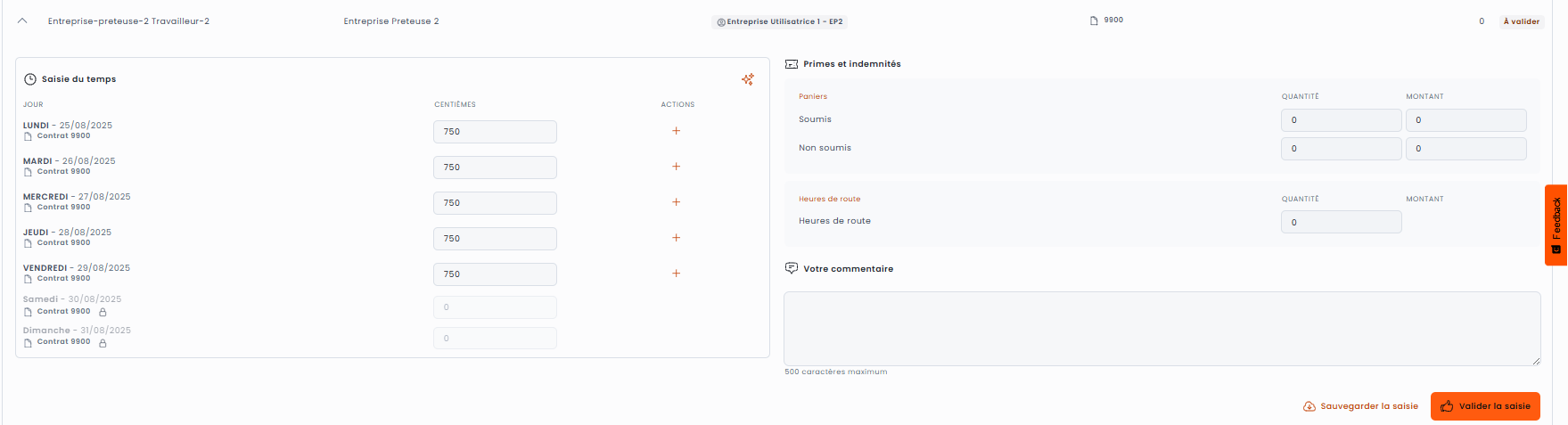
Task: Click the document icon under Jeudi contract
Action: 28,243
